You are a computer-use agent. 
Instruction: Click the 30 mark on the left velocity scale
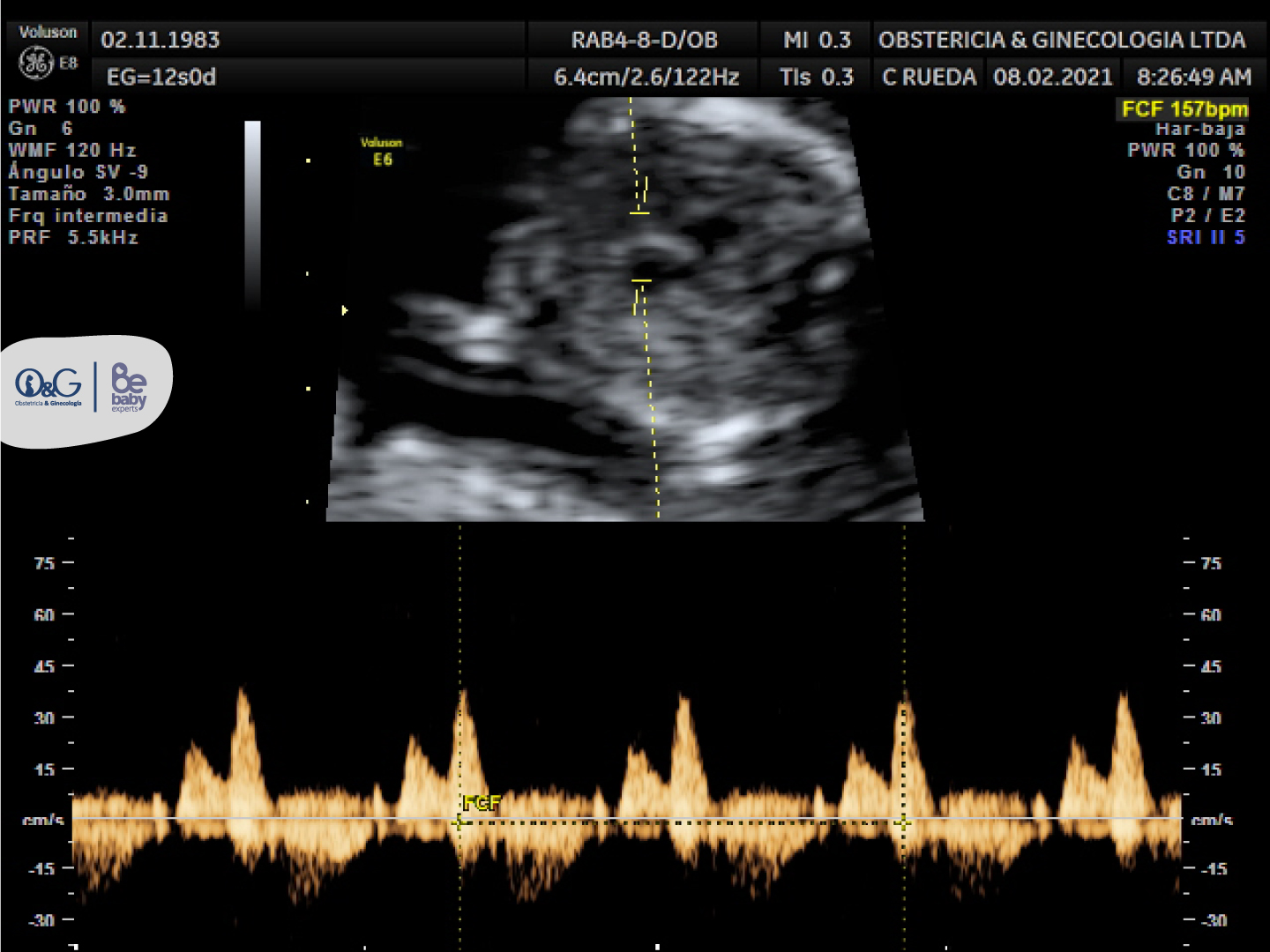45,718
